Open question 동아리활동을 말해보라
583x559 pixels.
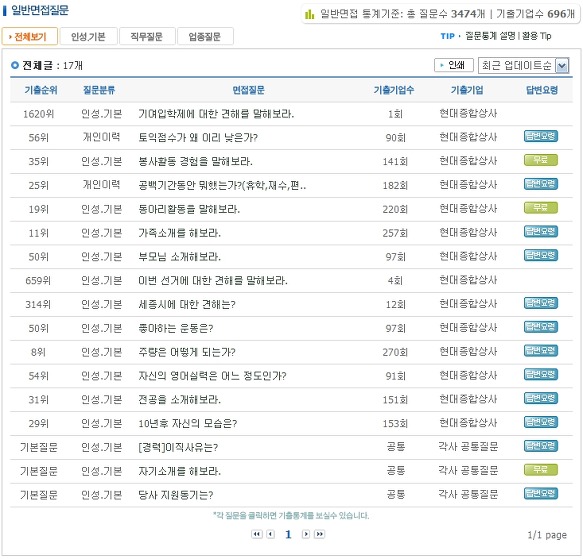(189, 209)
